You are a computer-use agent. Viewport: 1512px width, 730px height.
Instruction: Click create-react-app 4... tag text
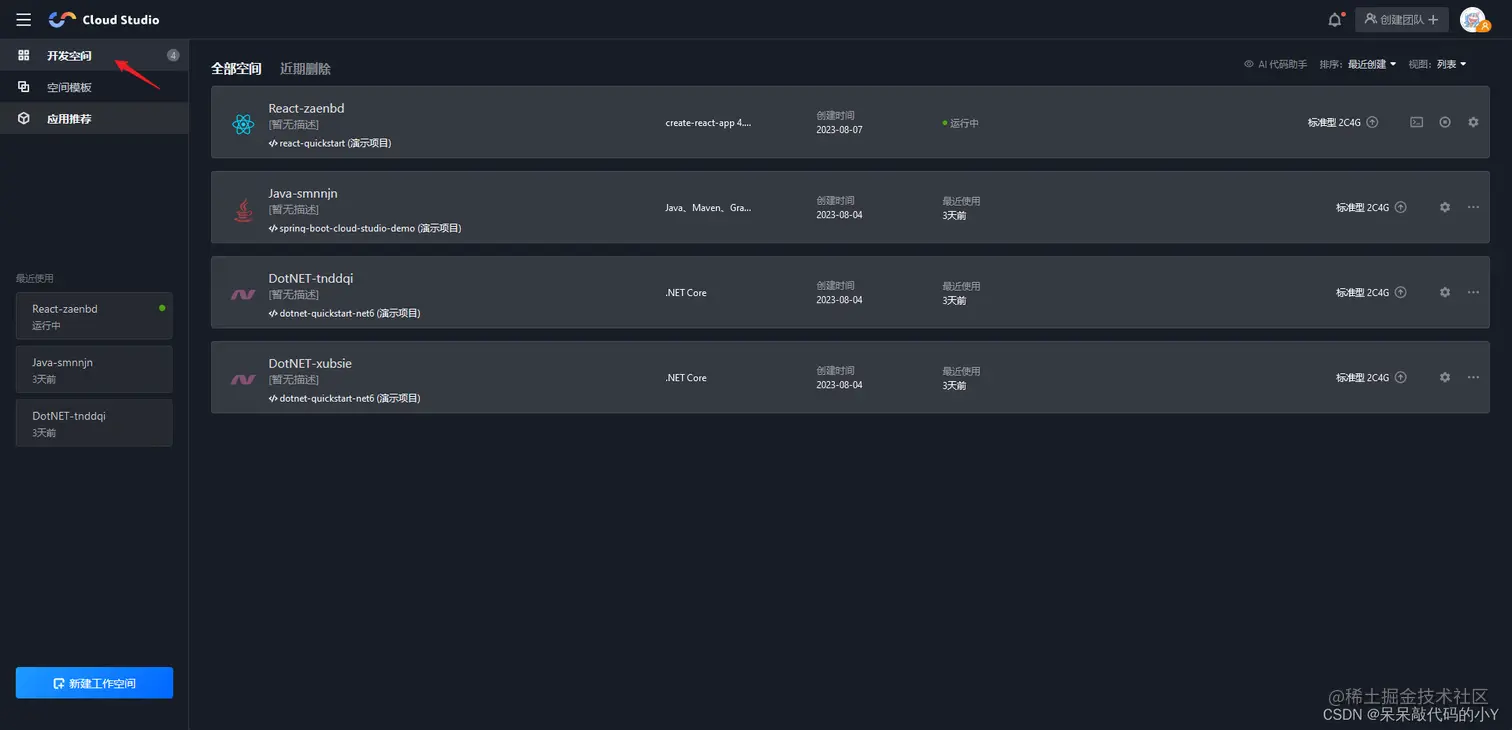[x=708, y=123]
